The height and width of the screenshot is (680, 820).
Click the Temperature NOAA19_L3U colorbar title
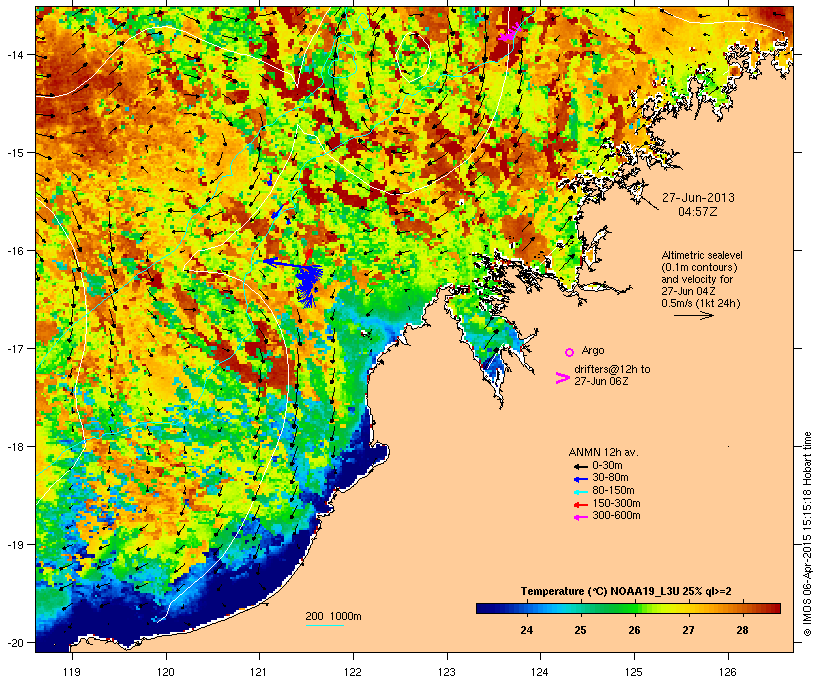click(x=626, y=592)
